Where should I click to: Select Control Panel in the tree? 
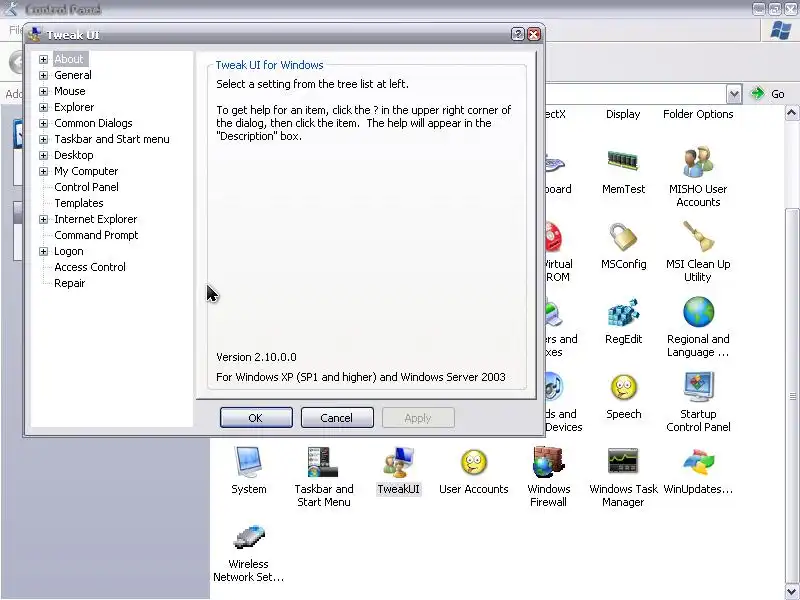point(86,187)
